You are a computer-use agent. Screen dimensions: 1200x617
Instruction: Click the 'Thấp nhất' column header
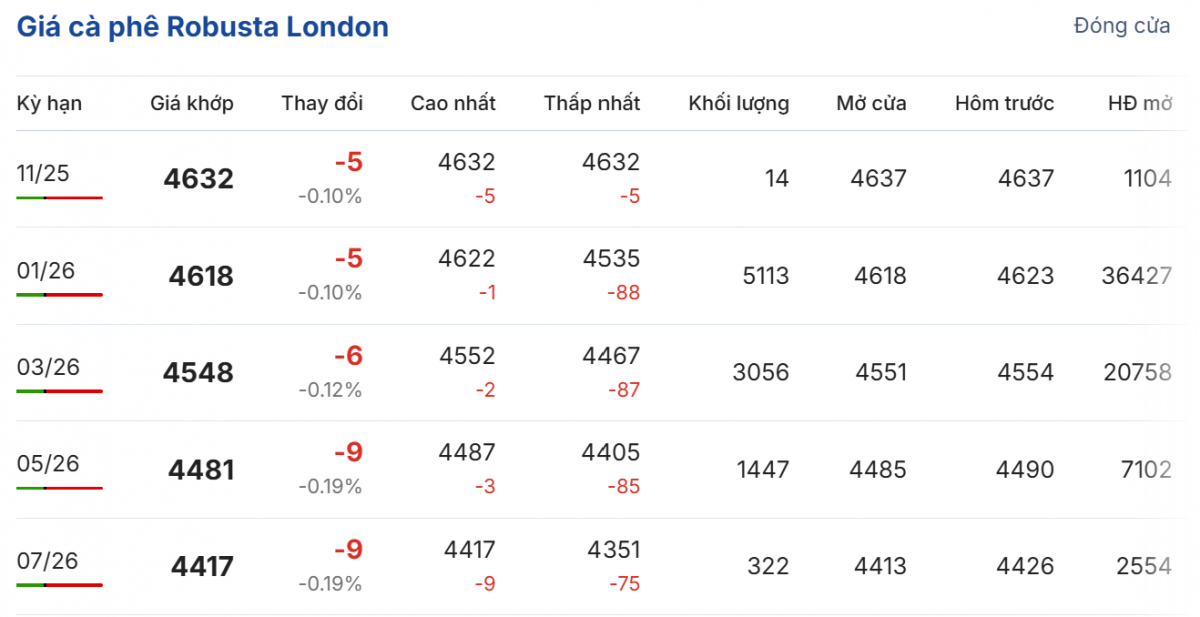tap(592, 103)
